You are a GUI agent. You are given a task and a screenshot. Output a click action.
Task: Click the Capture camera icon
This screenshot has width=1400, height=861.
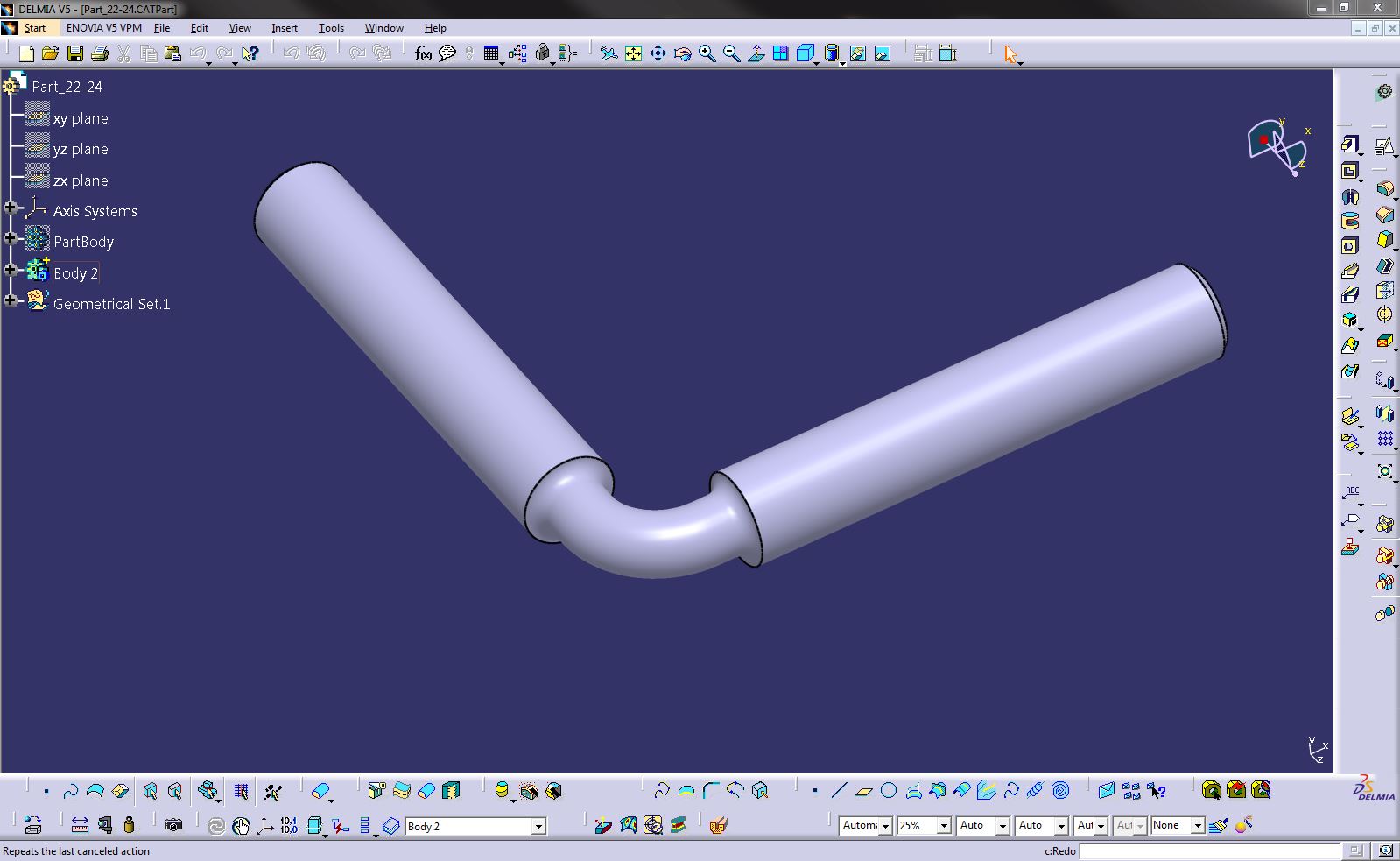(x=173, y=825)
